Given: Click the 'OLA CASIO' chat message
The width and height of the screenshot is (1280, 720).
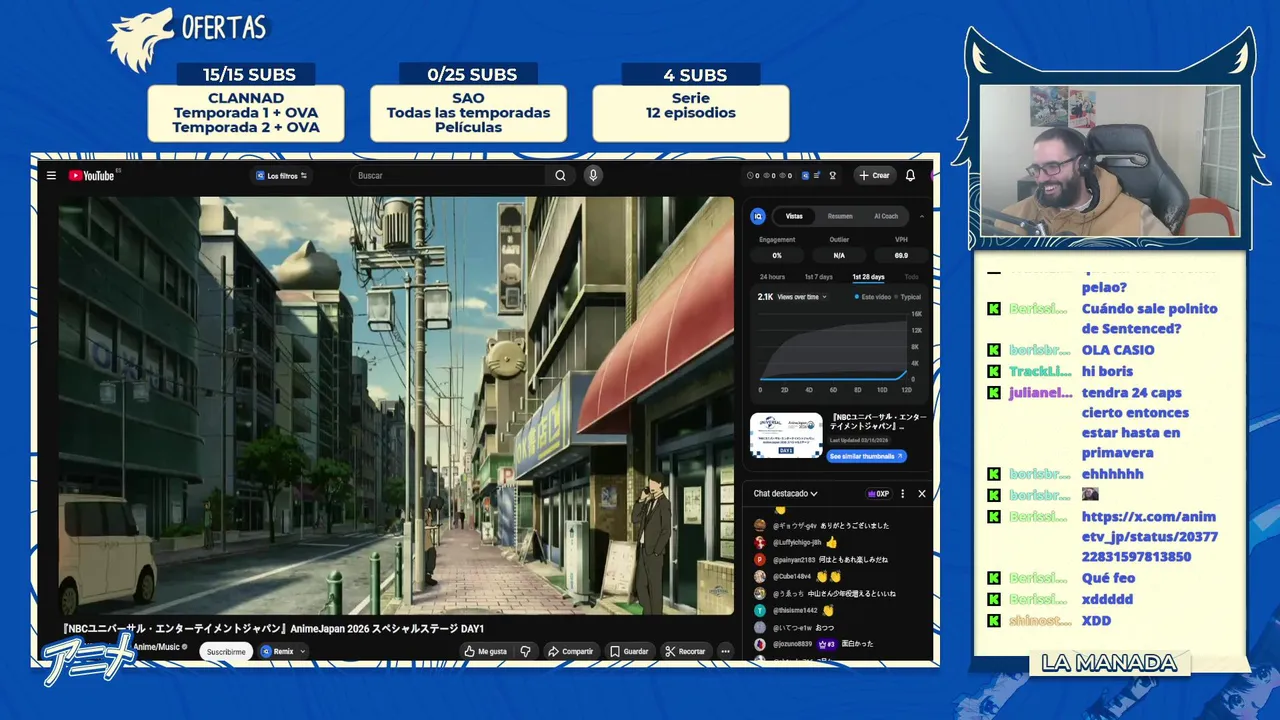Looking at the screenshot, I should pyautogui.click(x=1118, y=350).
